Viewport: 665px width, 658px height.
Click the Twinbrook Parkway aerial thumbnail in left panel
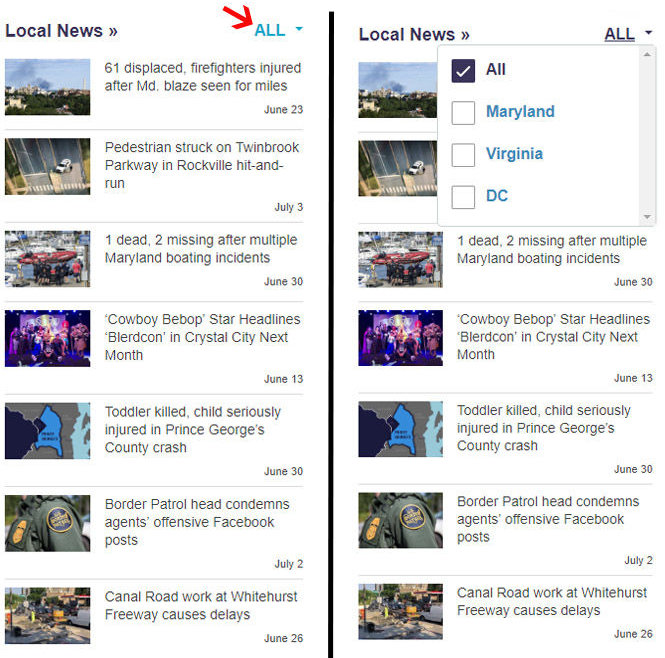47,166
